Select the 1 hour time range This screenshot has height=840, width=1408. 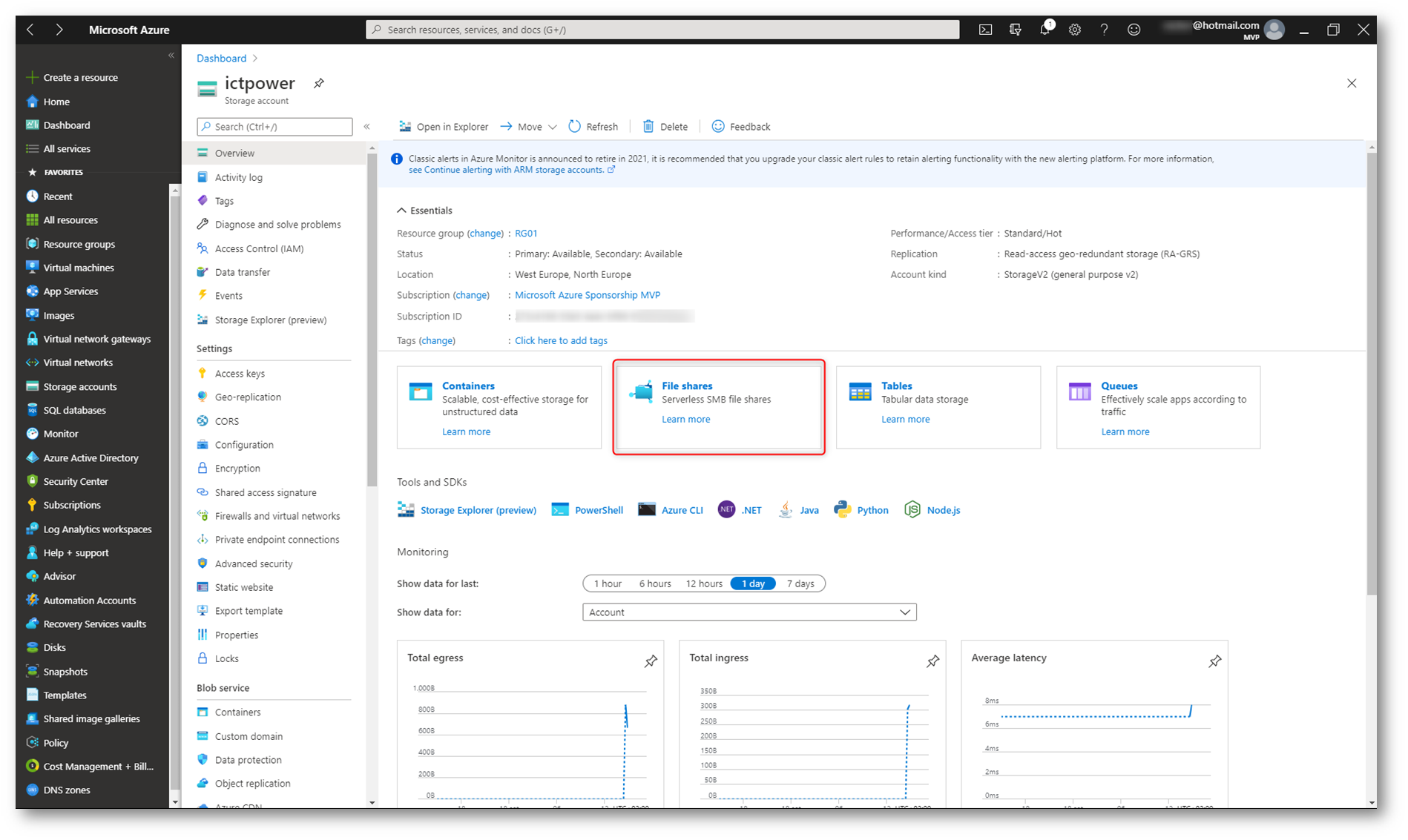(x=608, y=583)
